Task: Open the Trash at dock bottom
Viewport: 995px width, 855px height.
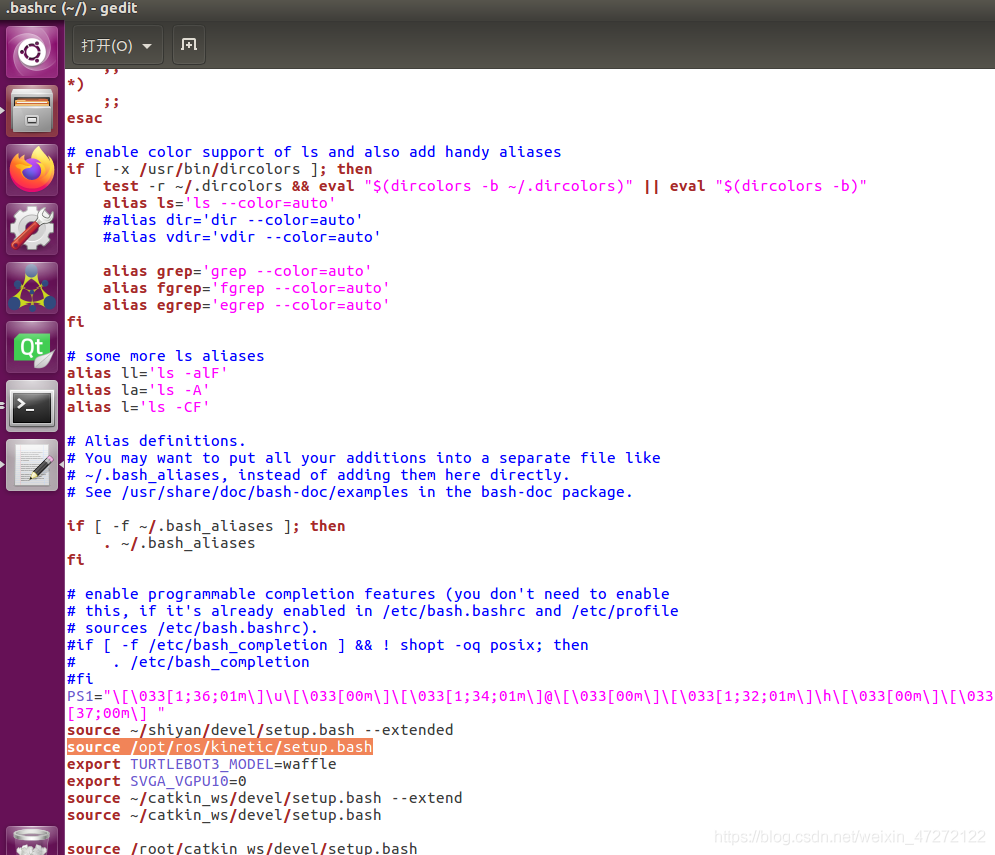Action: [32, 841]
